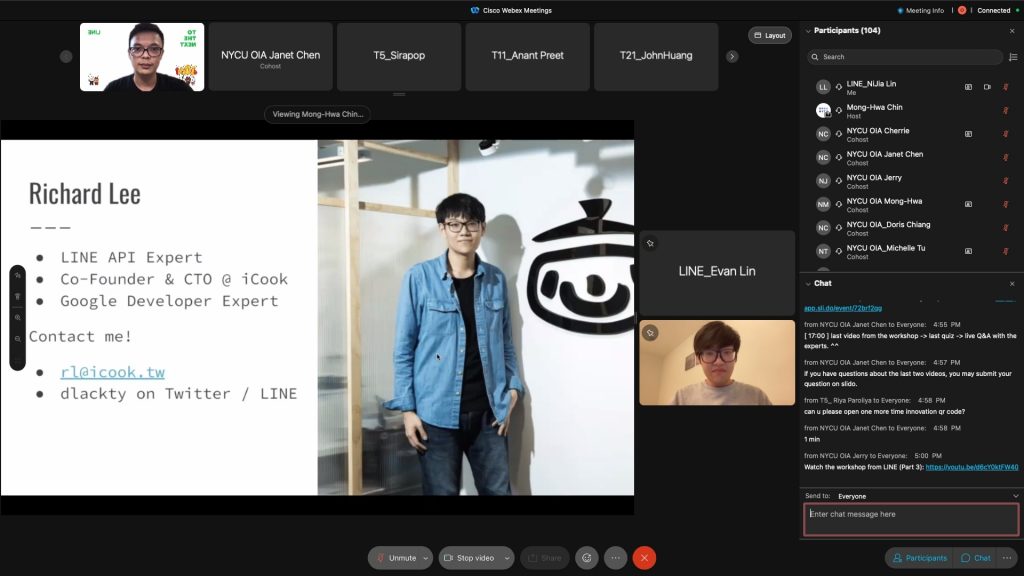Screen dimensions: 1024x576
Task: Click the muted mic icon for NYCU OIA Cherrie
Action: tap(1006, 134)
